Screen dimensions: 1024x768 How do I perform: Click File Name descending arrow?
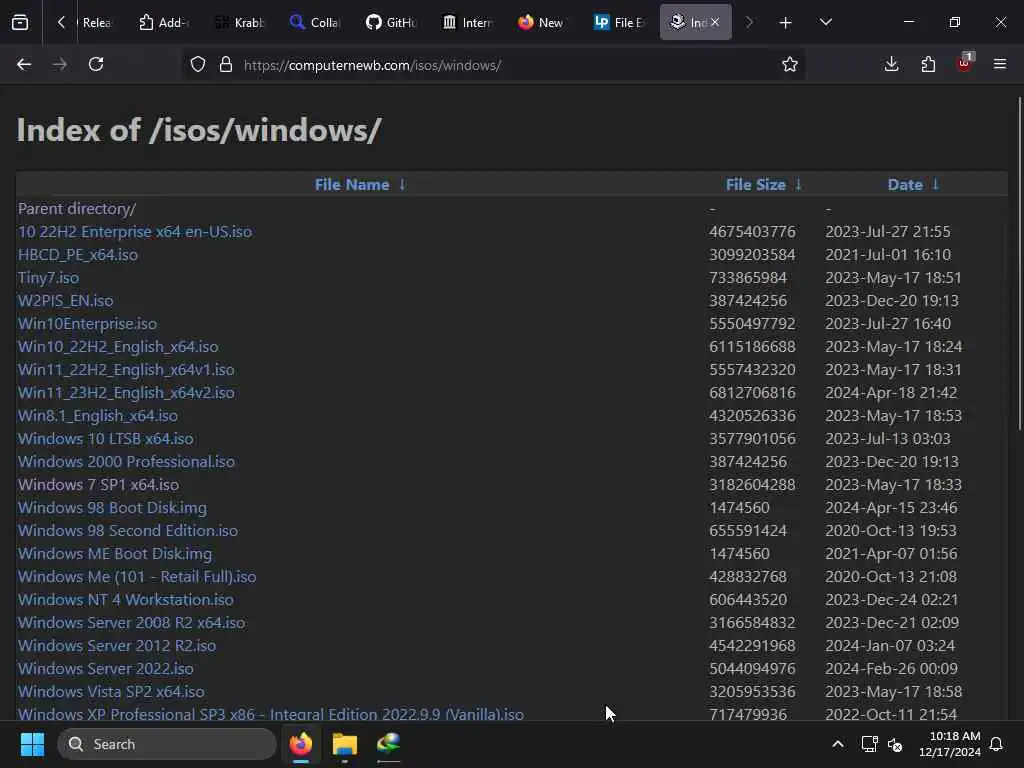(x=402, y=185)
